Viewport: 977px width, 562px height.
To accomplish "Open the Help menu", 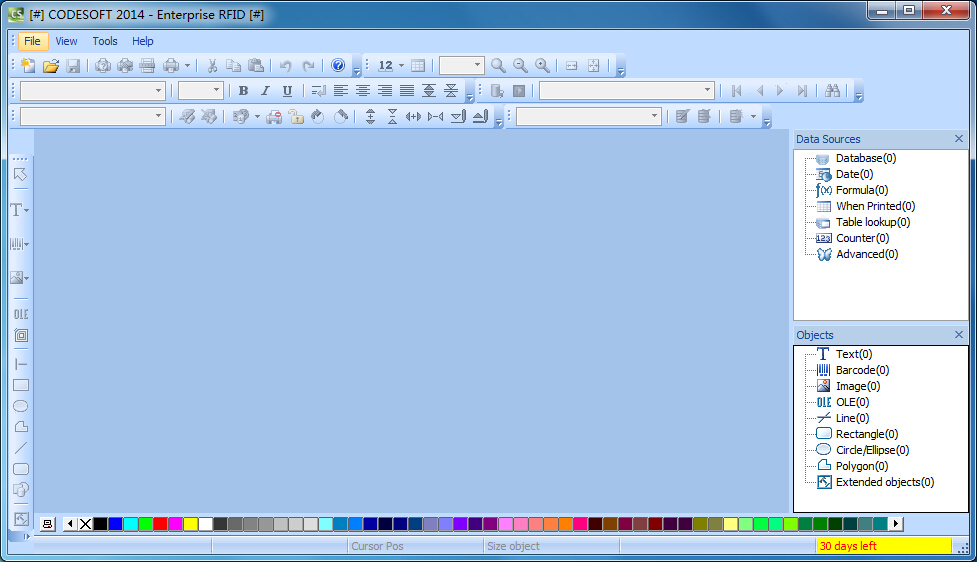I will point(143,41).
